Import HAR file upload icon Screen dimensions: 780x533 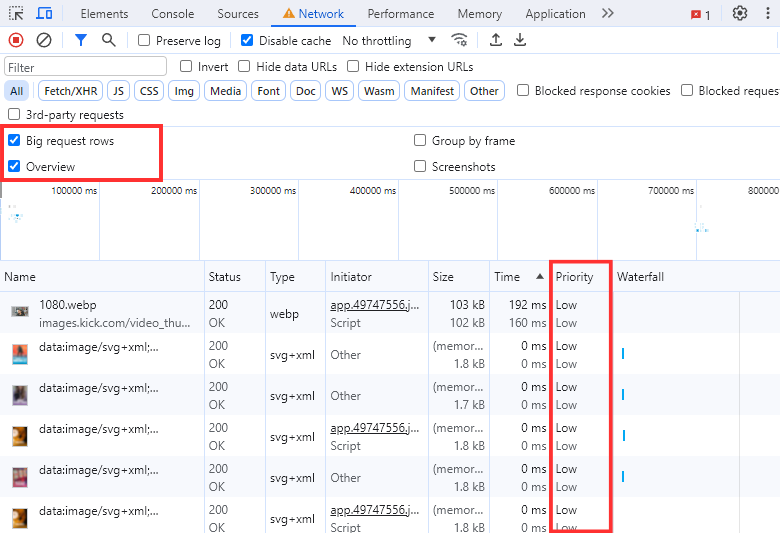495,40
